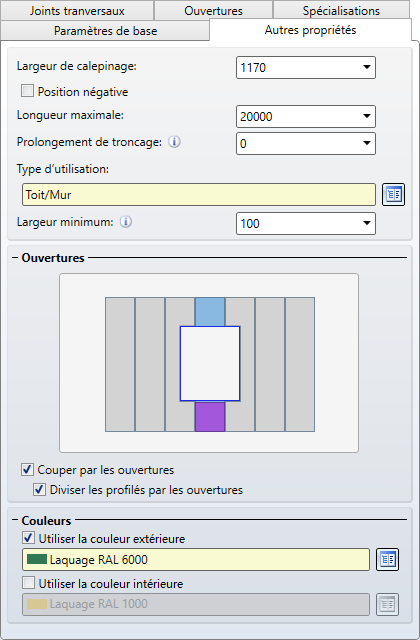The image size is (420, 640).
Task: Click the green RAL 6000 color swatch
Action: 36,559
